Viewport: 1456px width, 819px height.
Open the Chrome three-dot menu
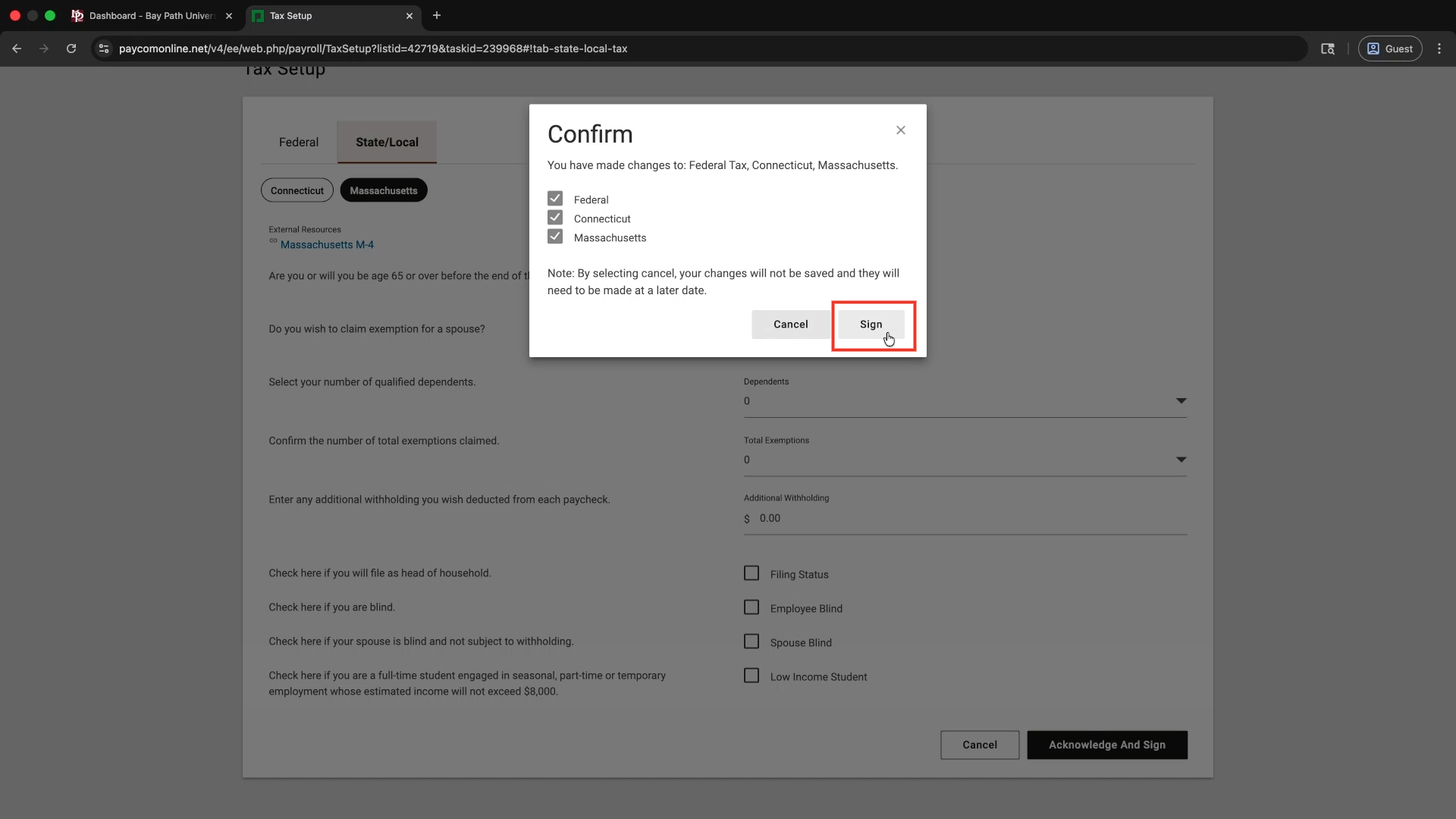pyautogui.click(x=1439, y=49)
